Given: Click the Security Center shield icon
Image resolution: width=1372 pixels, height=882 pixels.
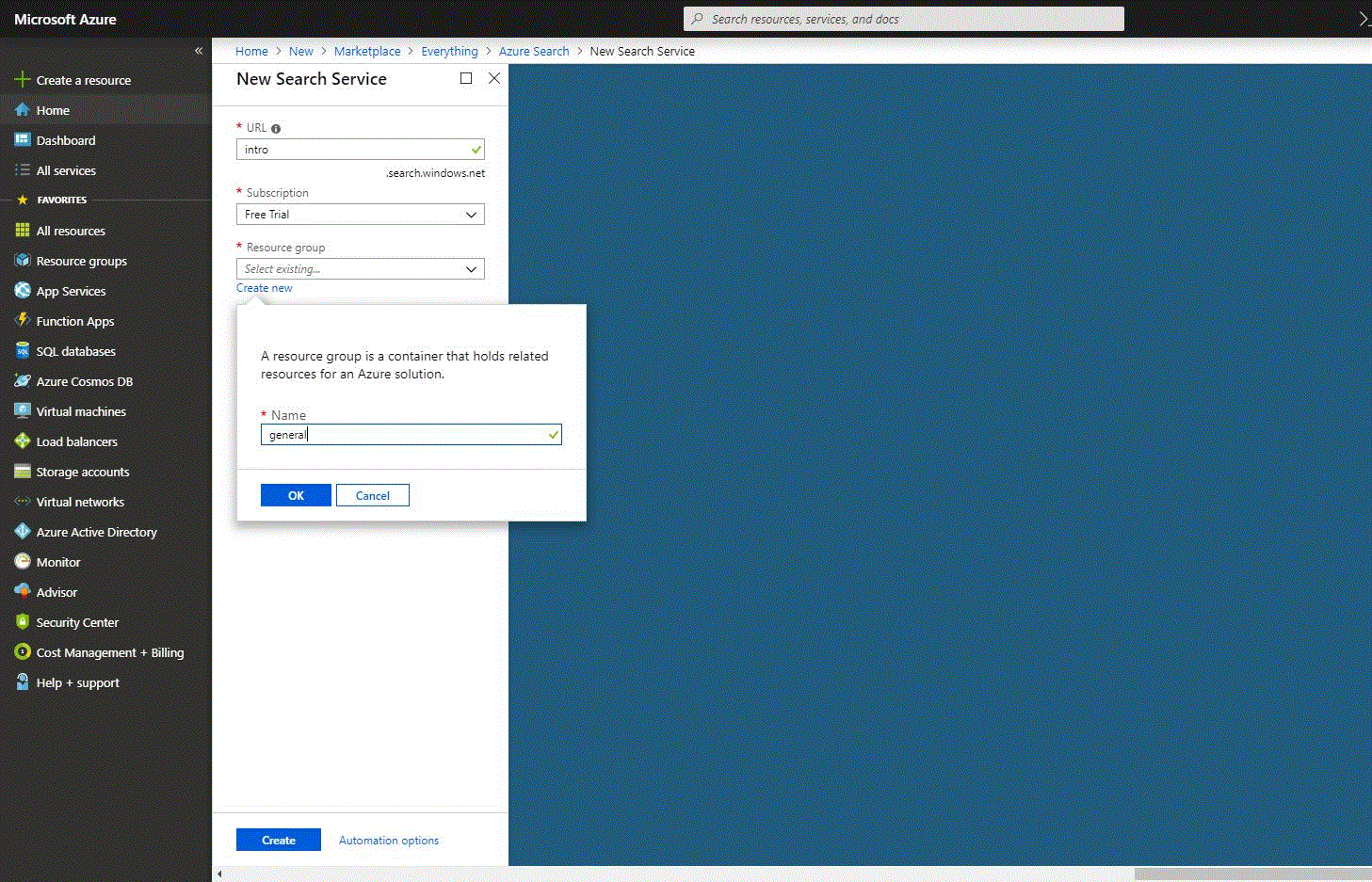Looking at the screenshot, I should point(23,622).
